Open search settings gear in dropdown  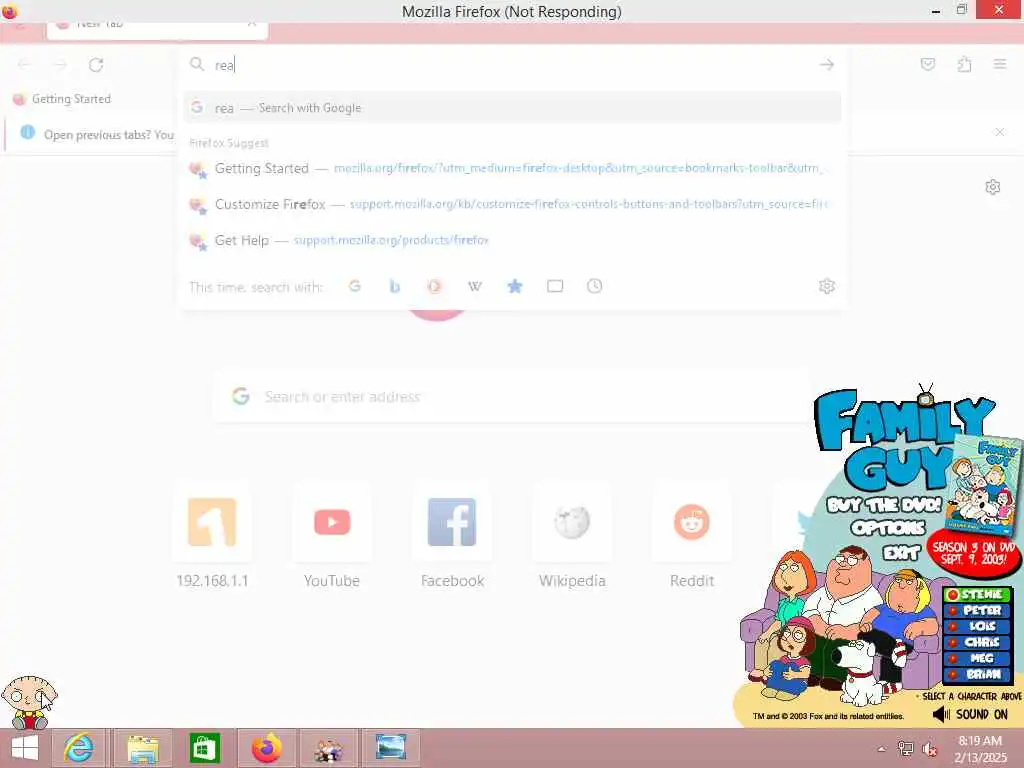coord(827,286)
